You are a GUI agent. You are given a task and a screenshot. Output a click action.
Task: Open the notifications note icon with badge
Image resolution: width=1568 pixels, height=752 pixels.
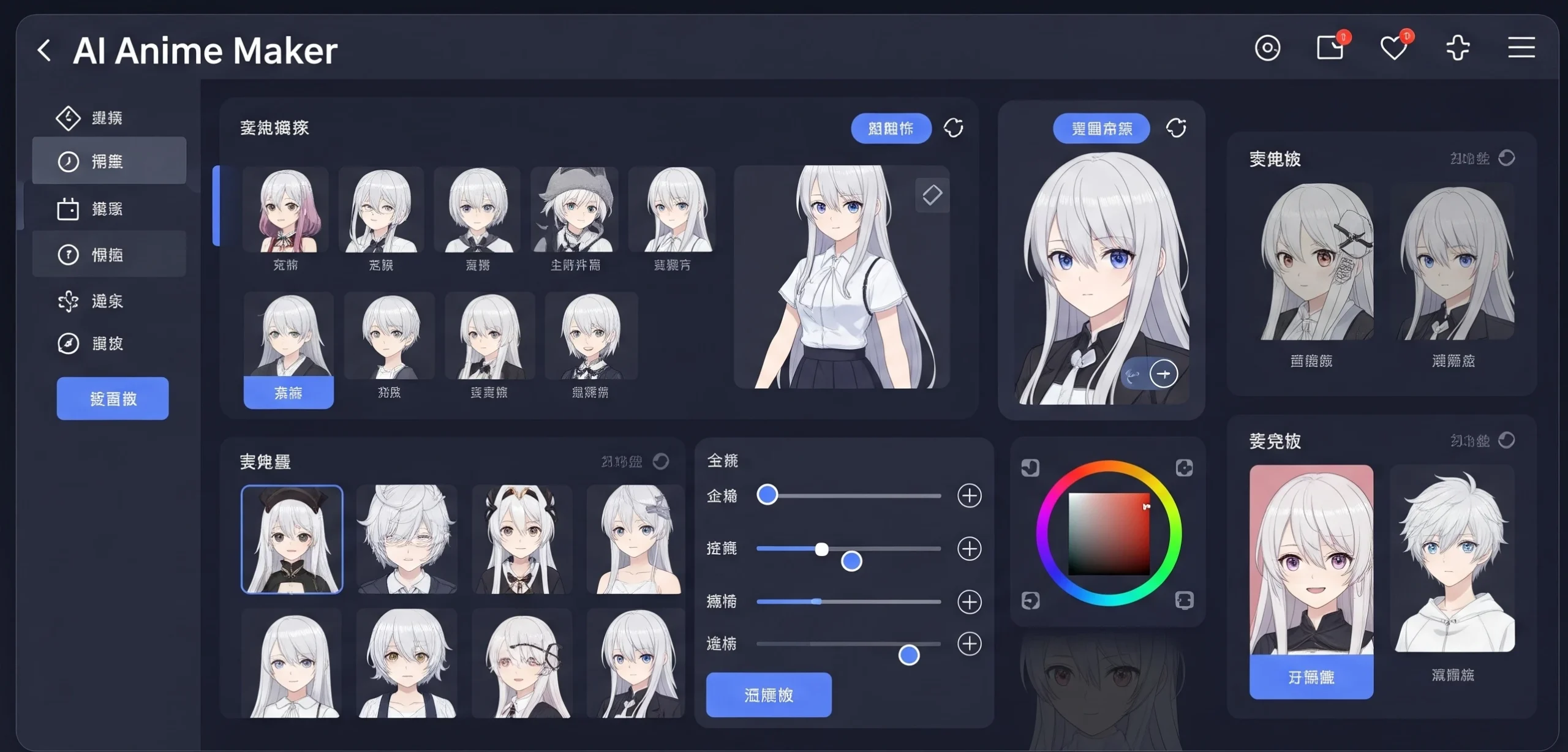pyautogui.click(x=1330, y=48)
